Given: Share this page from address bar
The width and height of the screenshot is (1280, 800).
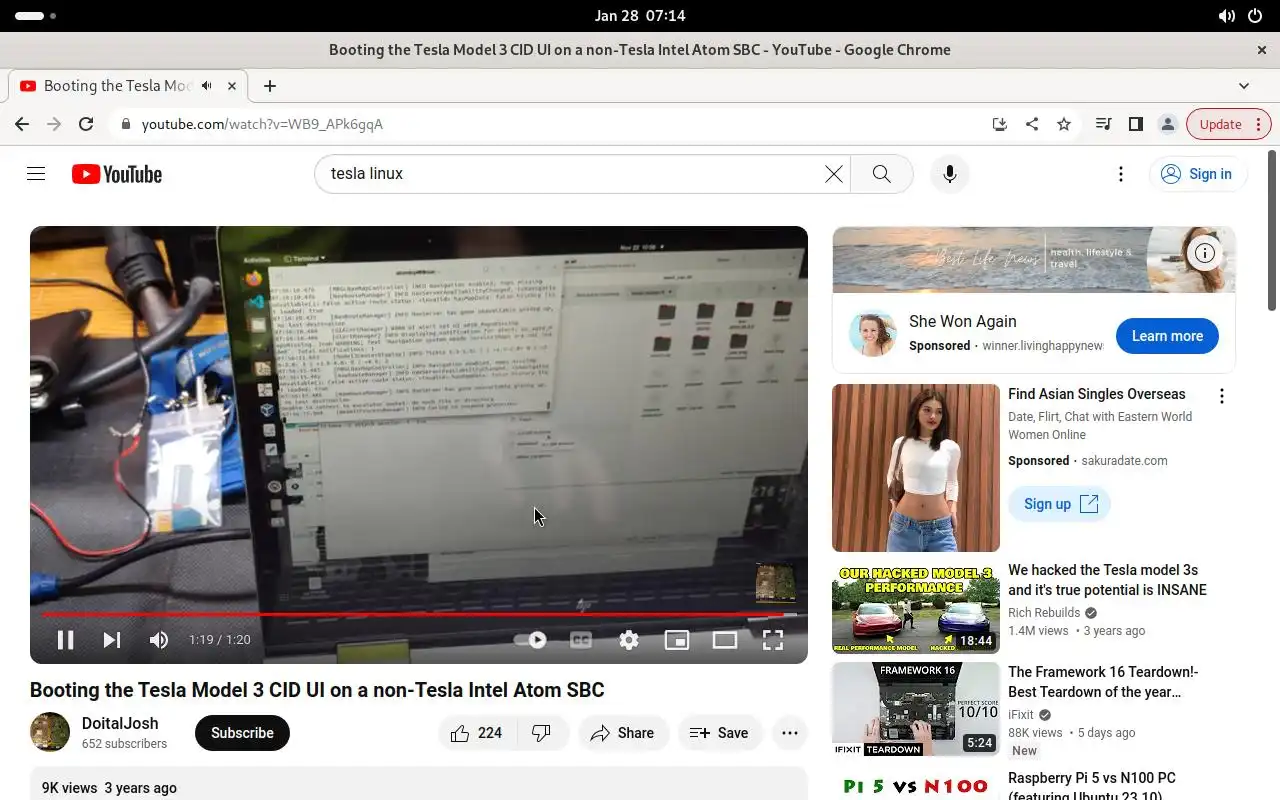Looking at the screenshot, I should tap(1031, 124).
